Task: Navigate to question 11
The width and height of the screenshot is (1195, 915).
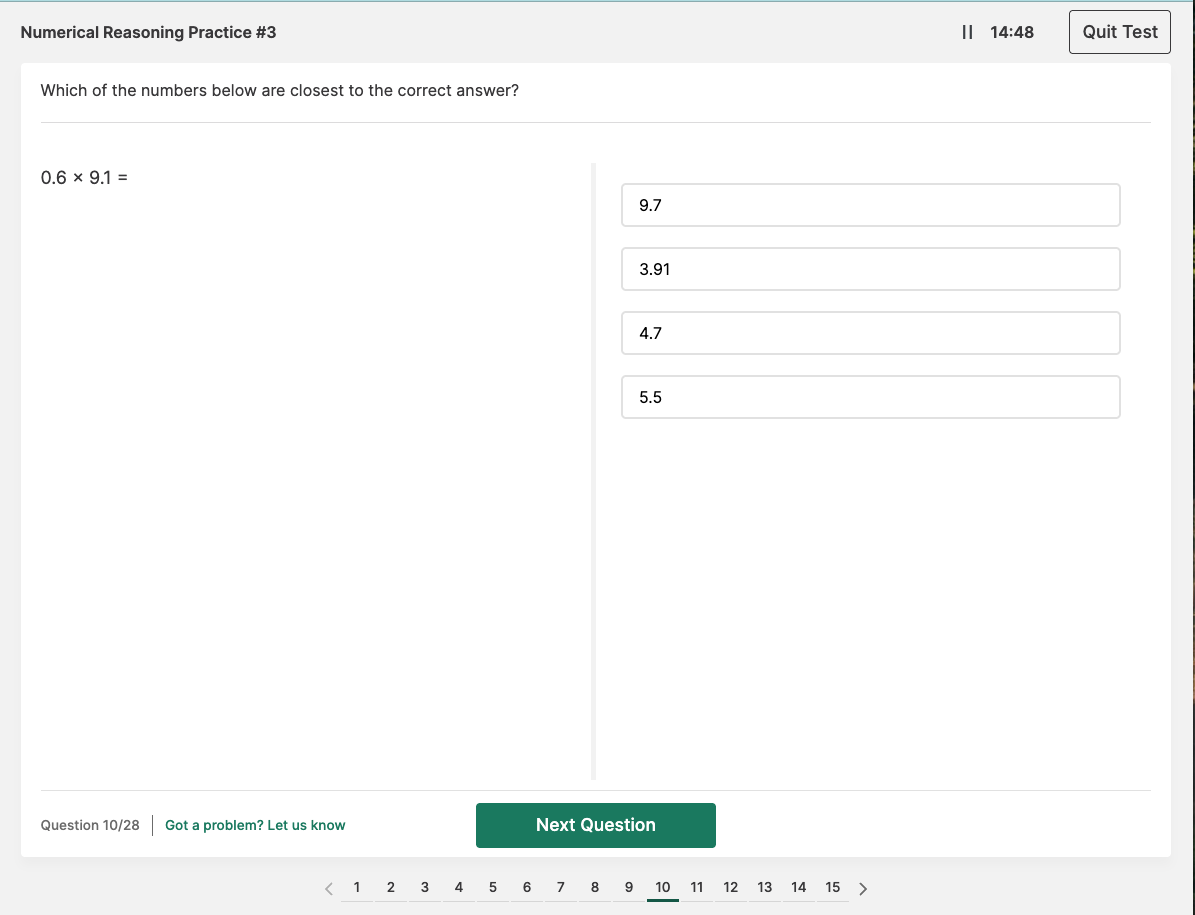Action: (x=696, y=887)
